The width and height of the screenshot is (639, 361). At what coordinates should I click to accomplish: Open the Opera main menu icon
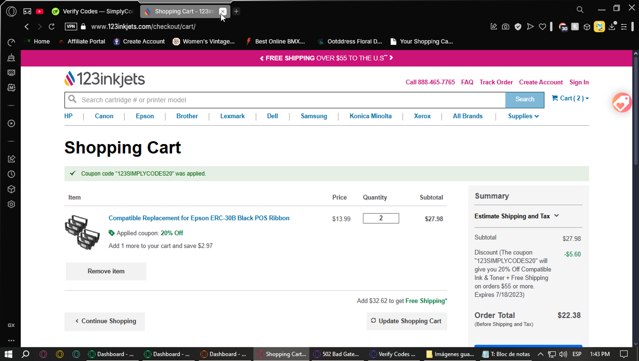coord(11,11)
